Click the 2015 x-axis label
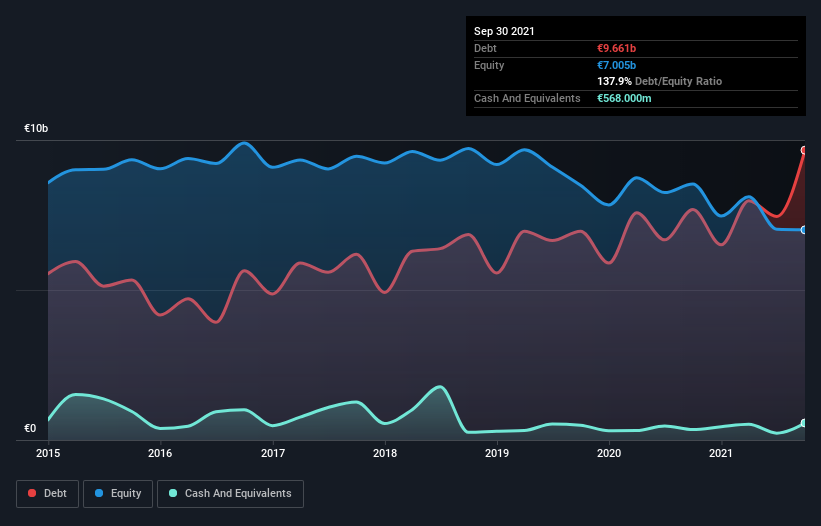The image size is (821, 526). [x=48, y=453]
